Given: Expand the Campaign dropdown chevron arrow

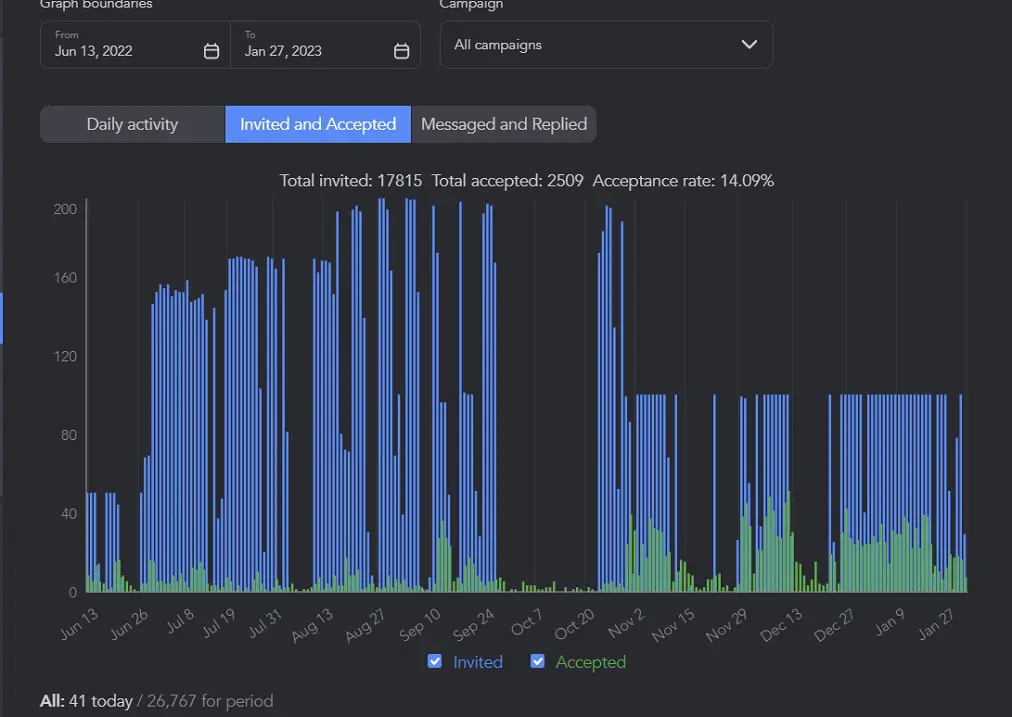Looking at the screenshot, I should coord(748,45).
